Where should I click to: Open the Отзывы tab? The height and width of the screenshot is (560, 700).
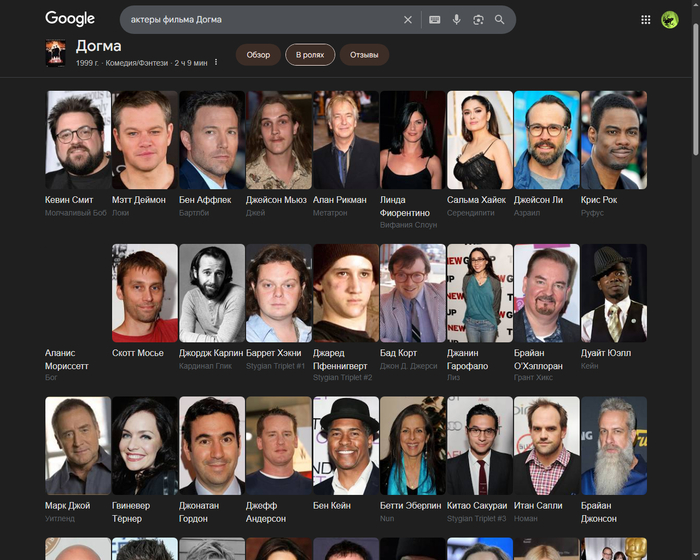(364, 55)
